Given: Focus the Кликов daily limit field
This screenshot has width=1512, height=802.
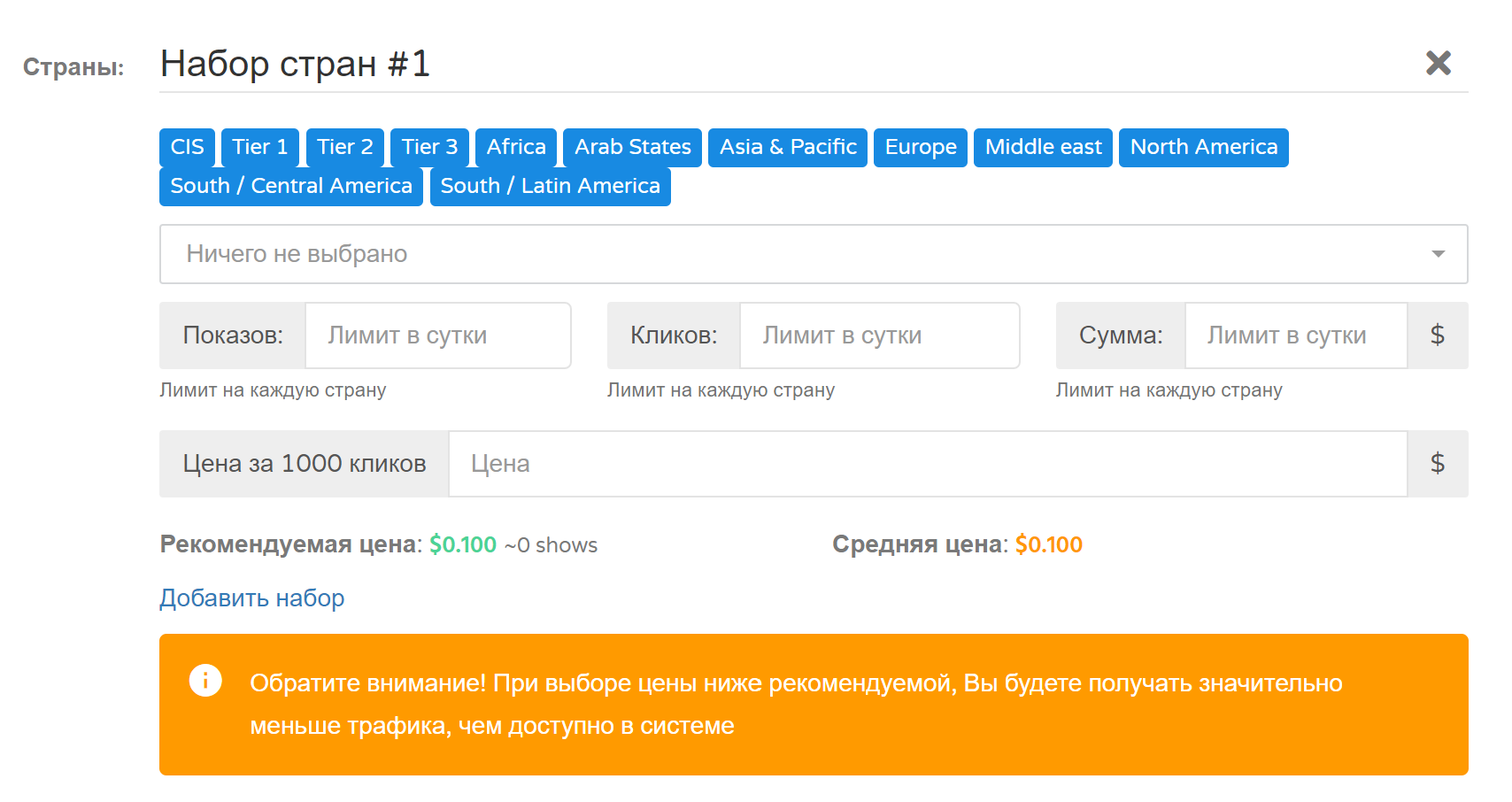Looking at the screenshot, I should [878, 335].
